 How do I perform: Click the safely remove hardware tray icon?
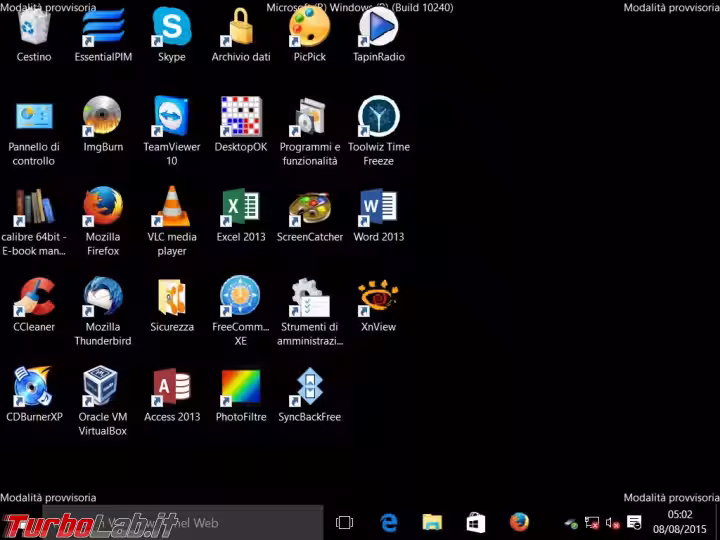click(x=571, y=523)
